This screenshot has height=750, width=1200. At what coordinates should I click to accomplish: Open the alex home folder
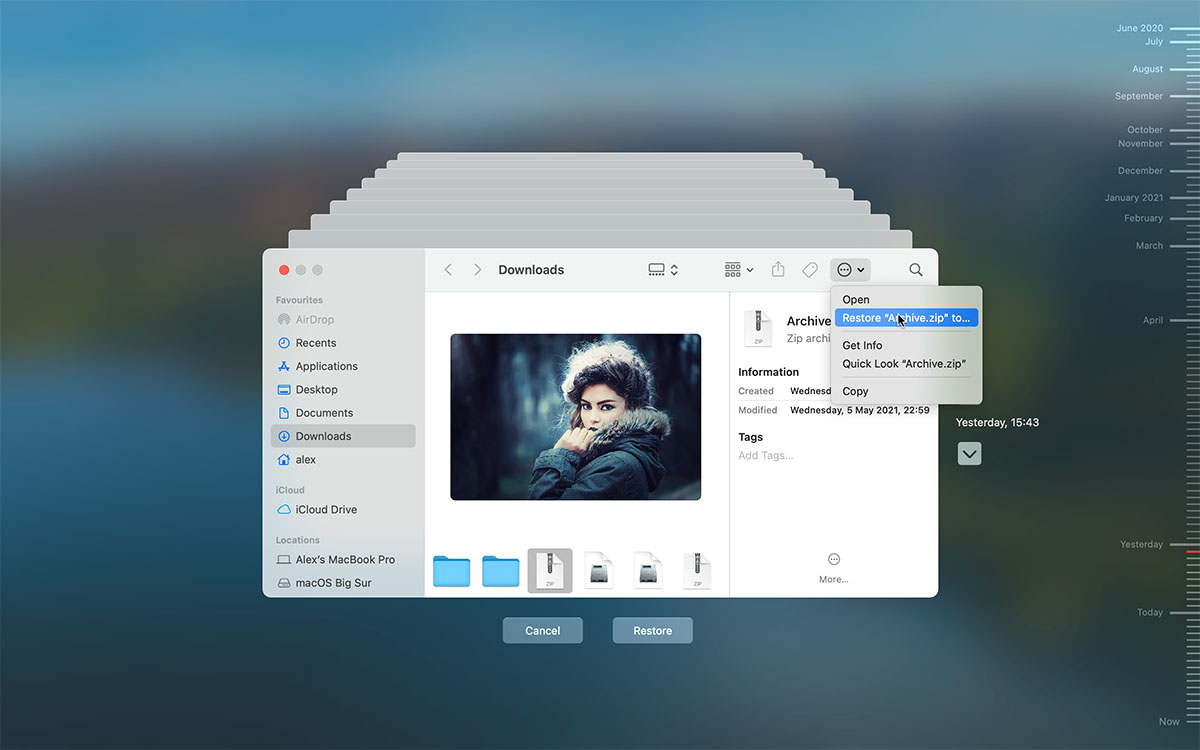tap(343, 460)
